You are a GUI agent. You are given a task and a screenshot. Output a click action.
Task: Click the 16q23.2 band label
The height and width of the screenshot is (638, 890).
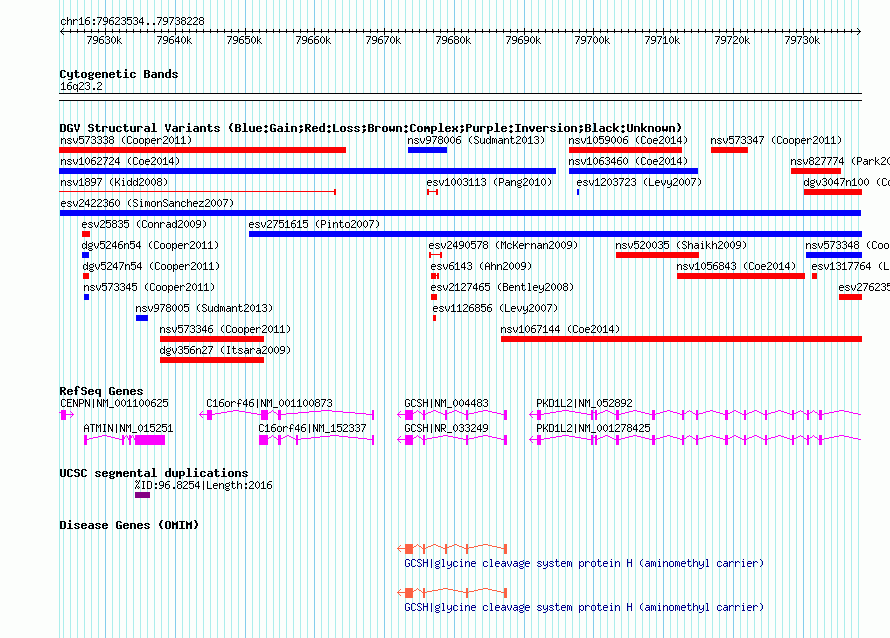coord(81,86)
